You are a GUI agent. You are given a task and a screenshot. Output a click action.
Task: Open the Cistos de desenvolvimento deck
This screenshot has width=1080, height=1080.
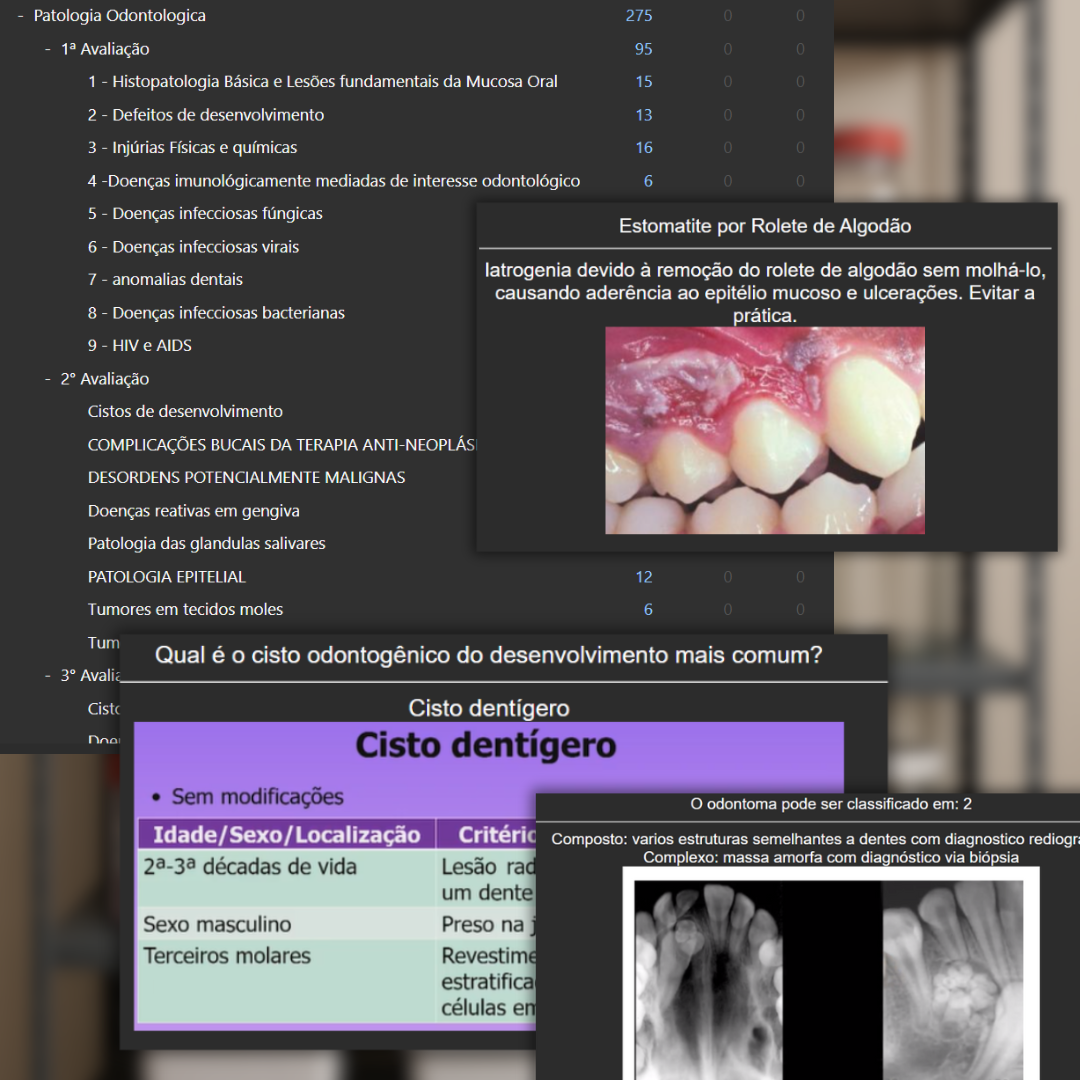[184, 411]
